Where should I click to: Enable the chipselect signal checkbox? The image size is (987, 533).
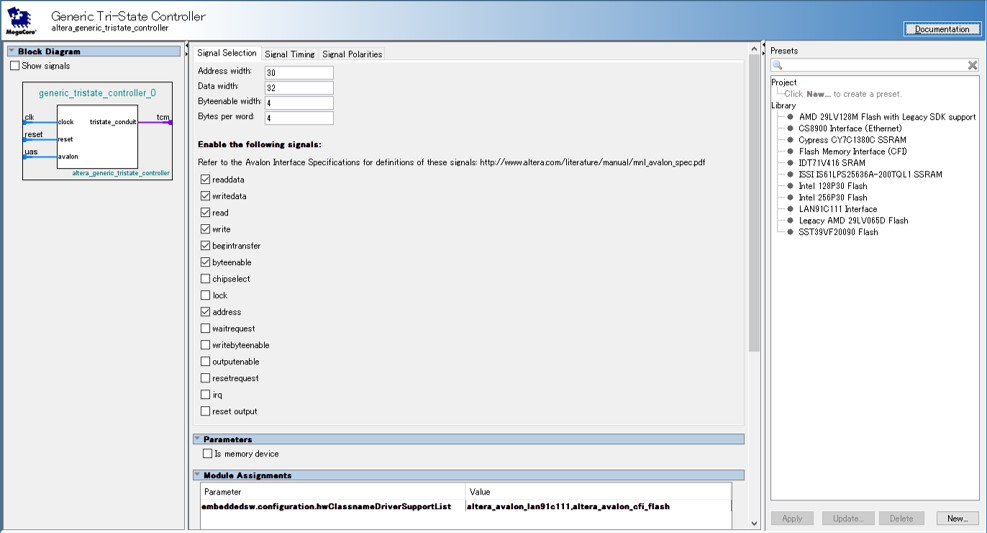205,279
